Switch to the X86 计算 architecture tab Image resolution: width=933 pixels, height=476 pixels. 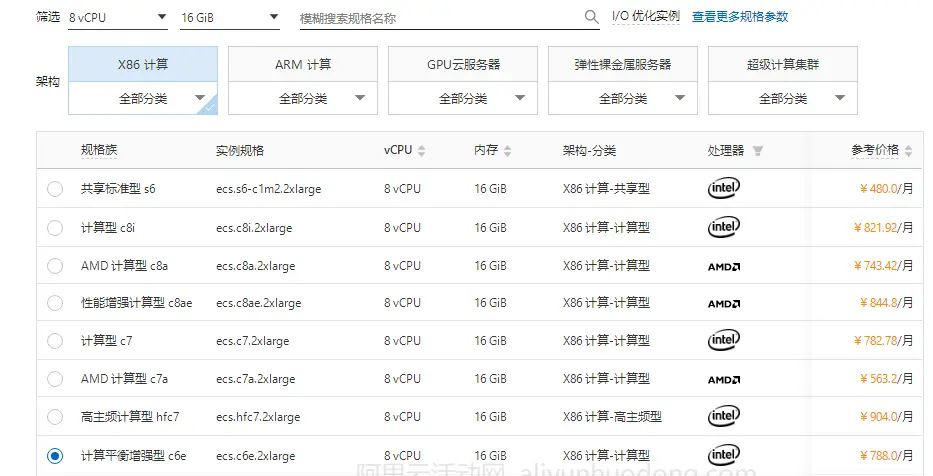click(x=143, y=64)
